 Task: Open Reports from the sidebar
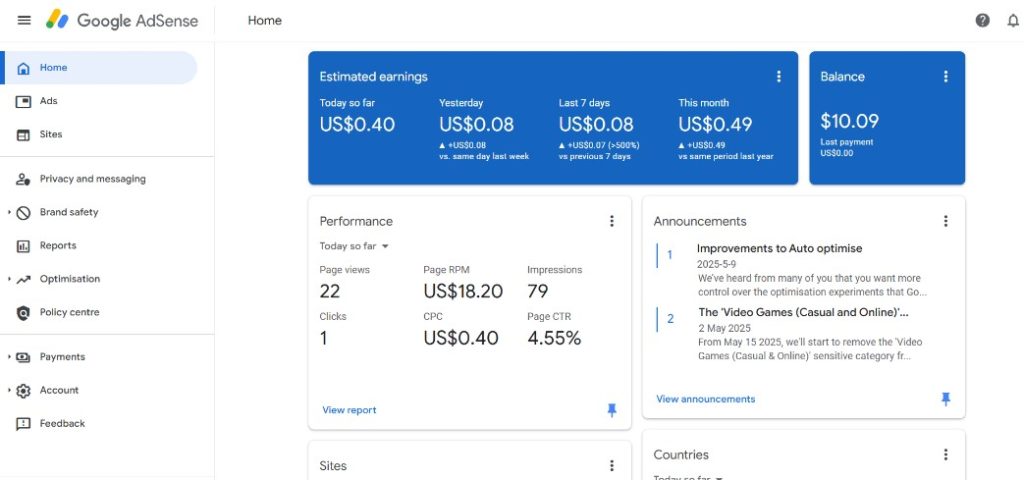coord(57,246)
